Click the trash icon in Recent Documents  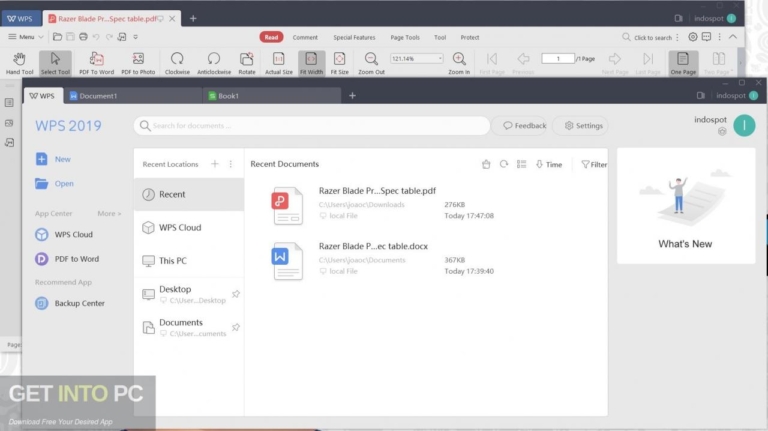coord(486,164)
